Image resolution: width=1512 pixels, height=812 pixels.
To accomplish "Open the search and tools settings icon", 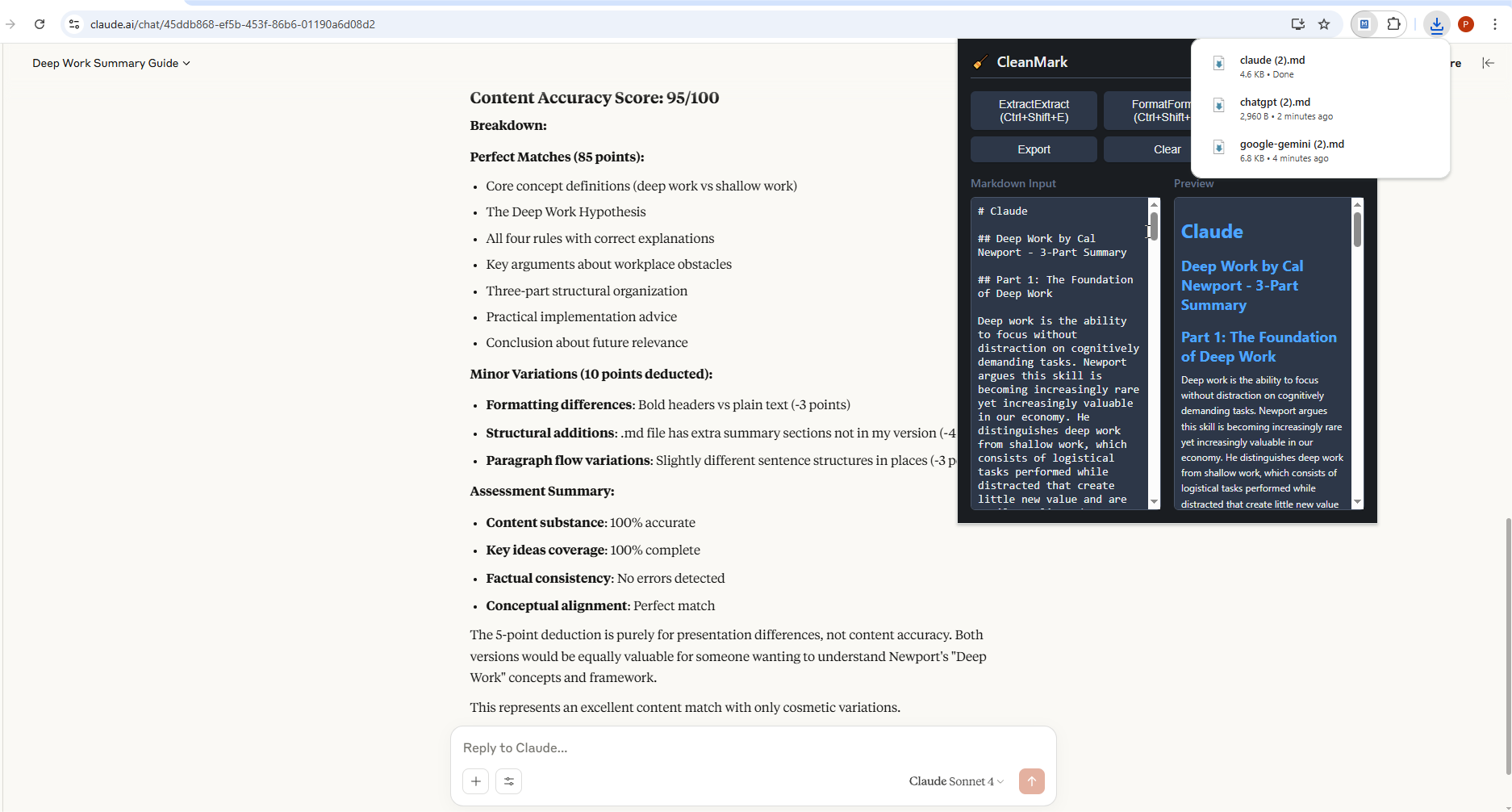I will 509,781.
